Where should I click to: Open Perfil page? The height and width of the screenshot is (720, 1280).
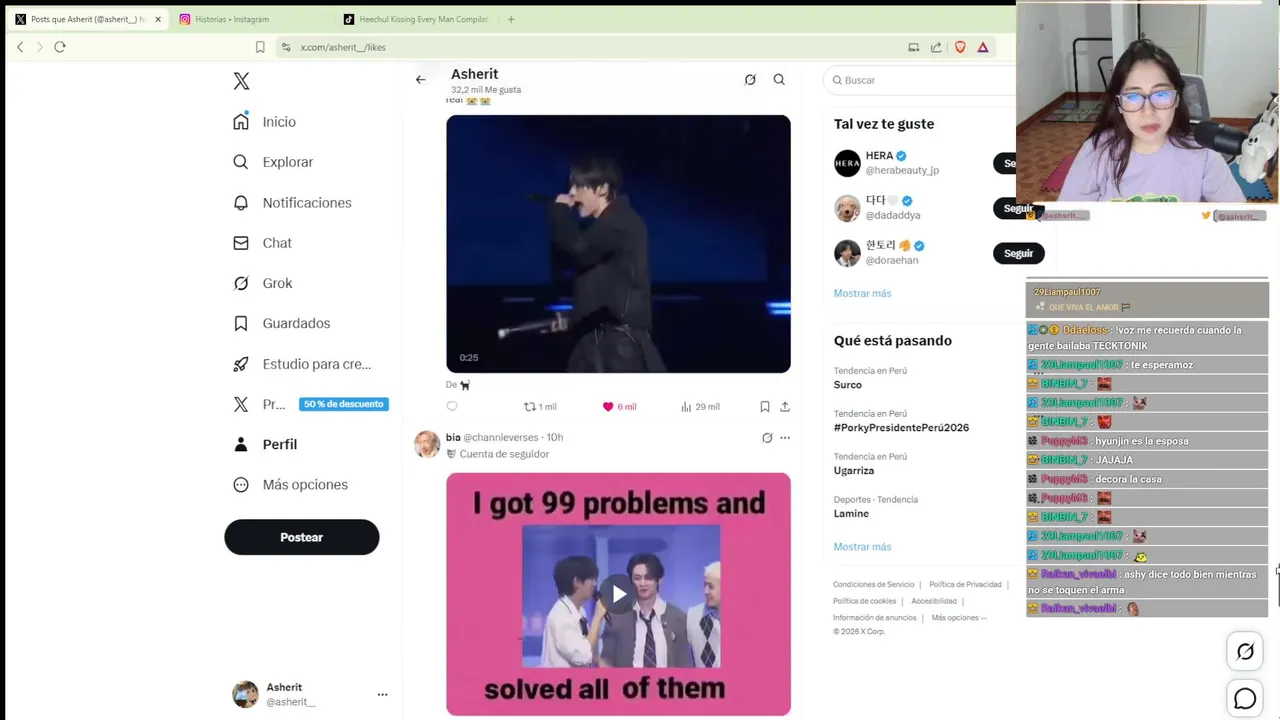(265, 444)
